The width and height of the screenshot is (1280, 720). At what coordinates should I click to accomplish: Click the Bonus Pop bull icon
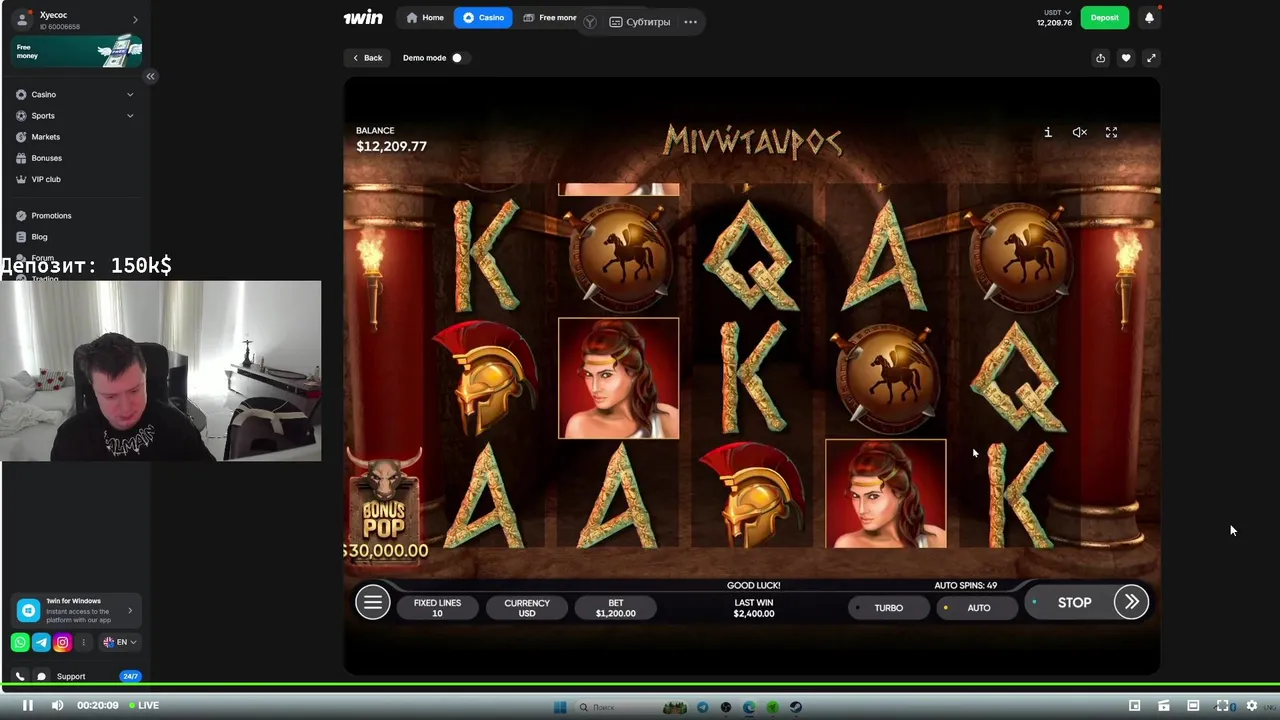(385, 505)
